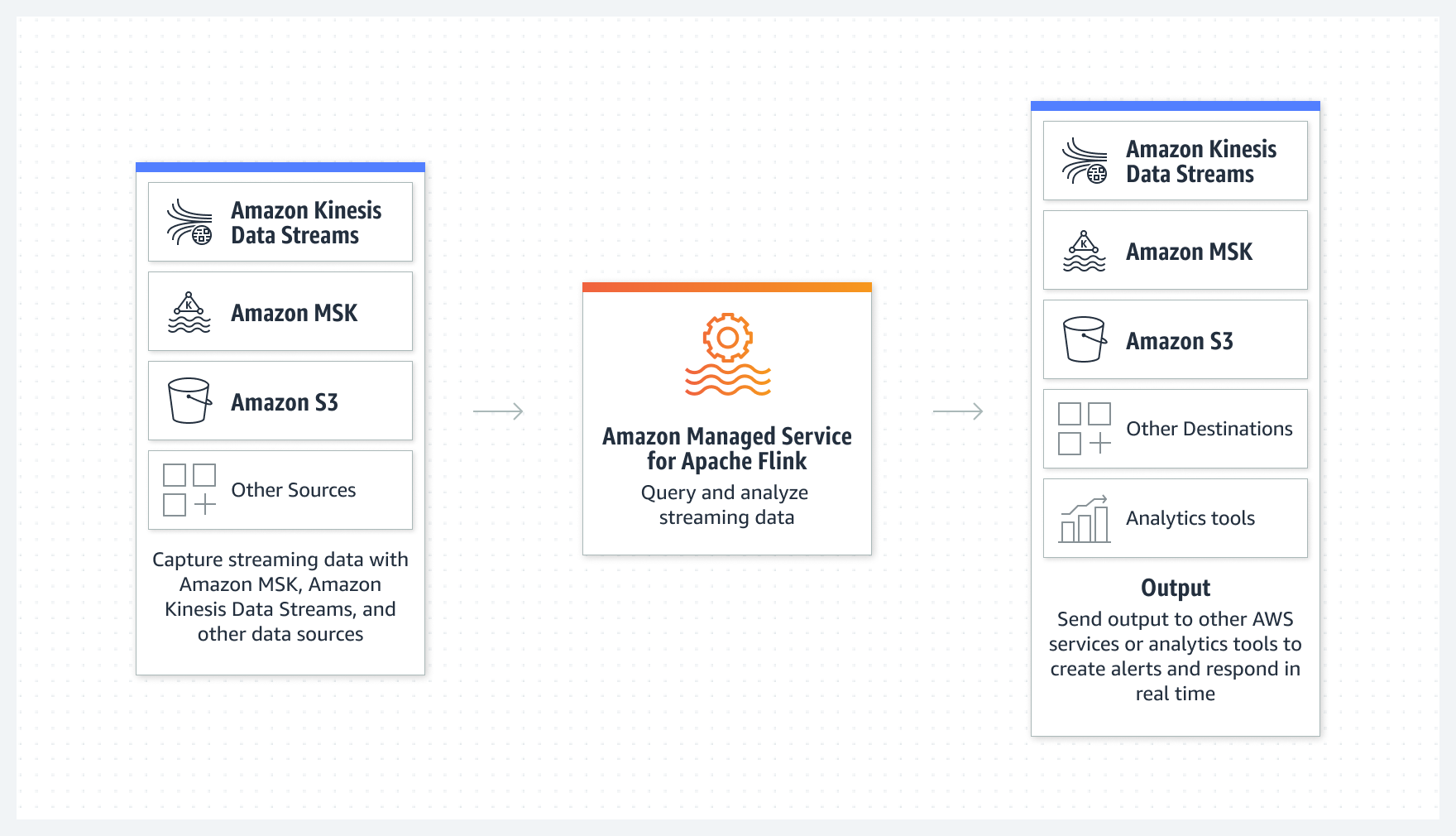The width and height of the screenshot is (1456, 836).
Task: Click the Amazon S3 bucket icon in the sources panel
Action: click(189, 401)
